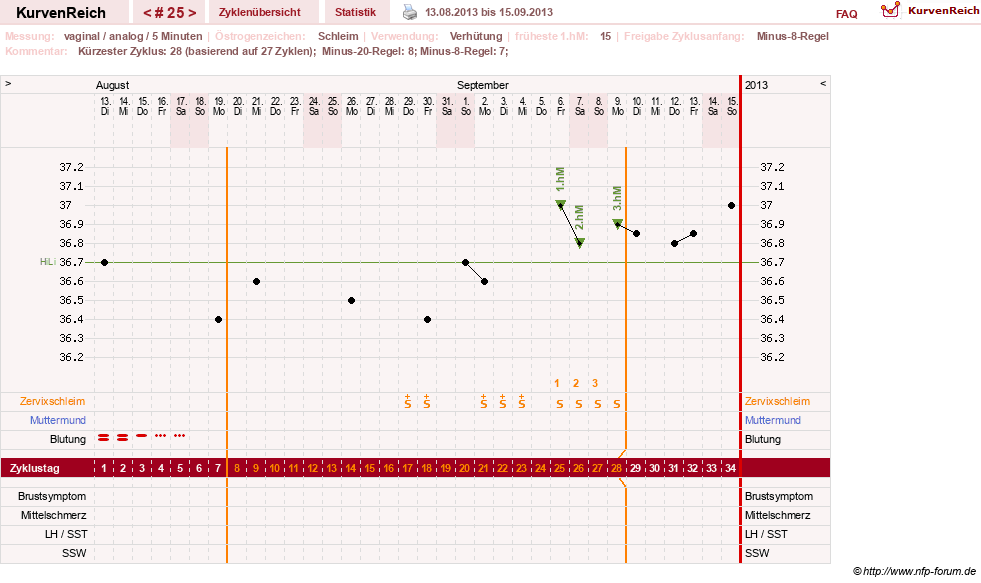Select the 36.85 temperature point on day 29
981x583 pixels.
click(636, 233)
